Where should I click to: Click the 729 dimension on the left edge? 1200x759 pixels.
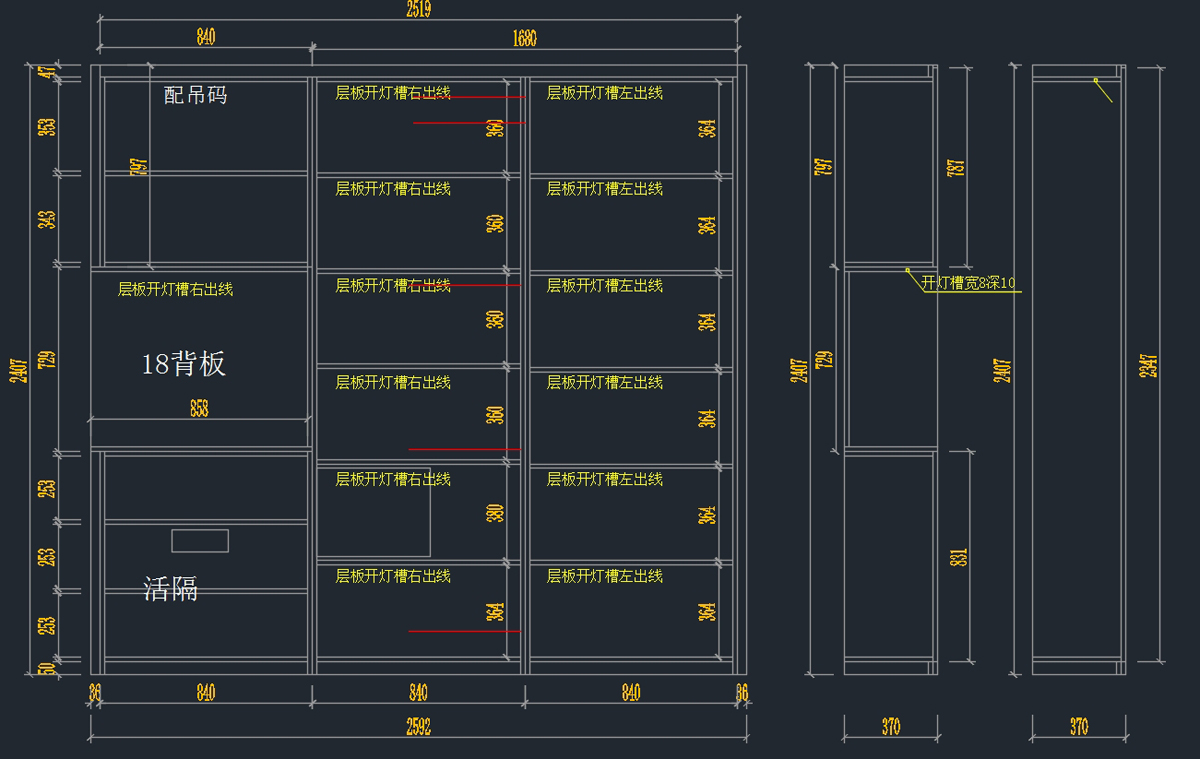(46, 359)
